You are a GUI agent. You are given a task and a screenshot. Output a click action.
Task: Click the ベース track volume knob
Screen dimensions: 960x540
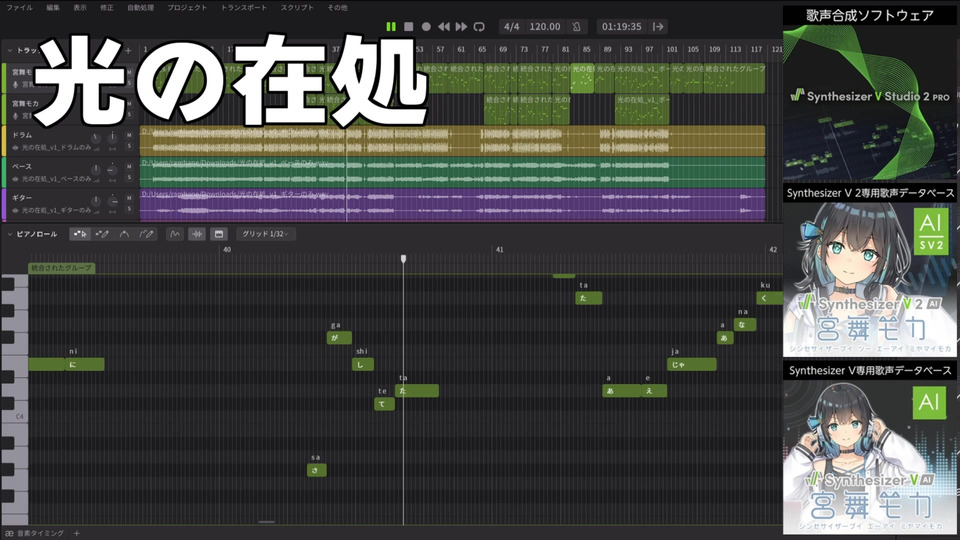[96, 170]
